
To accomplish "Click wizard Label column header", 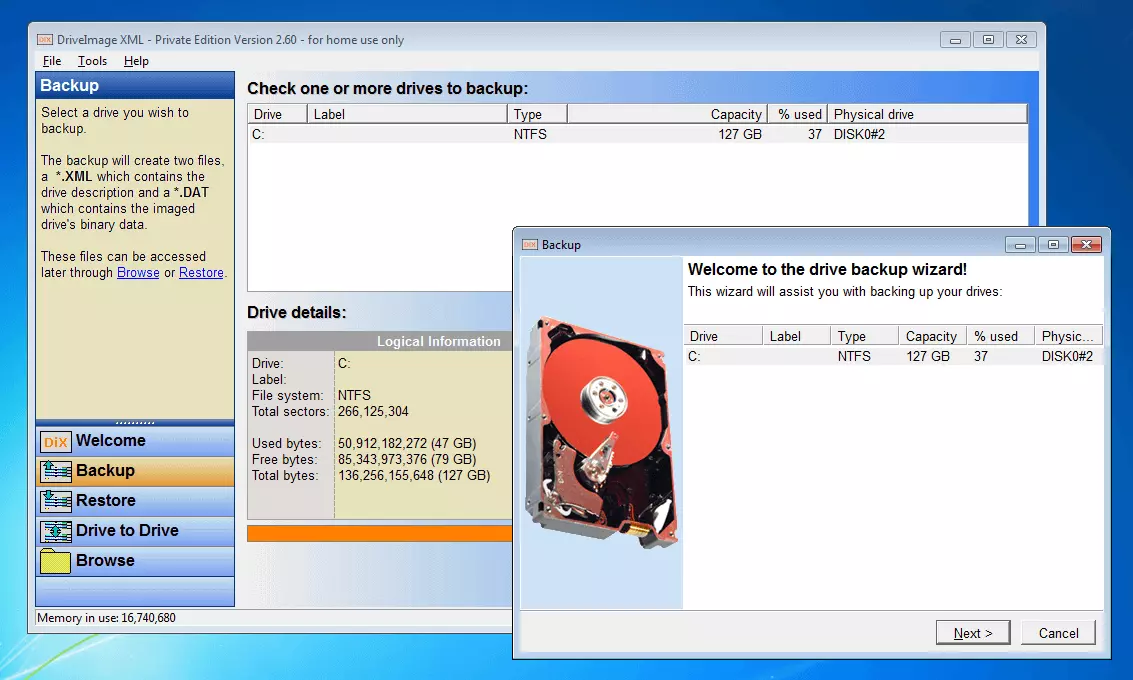I will point(796,336).
